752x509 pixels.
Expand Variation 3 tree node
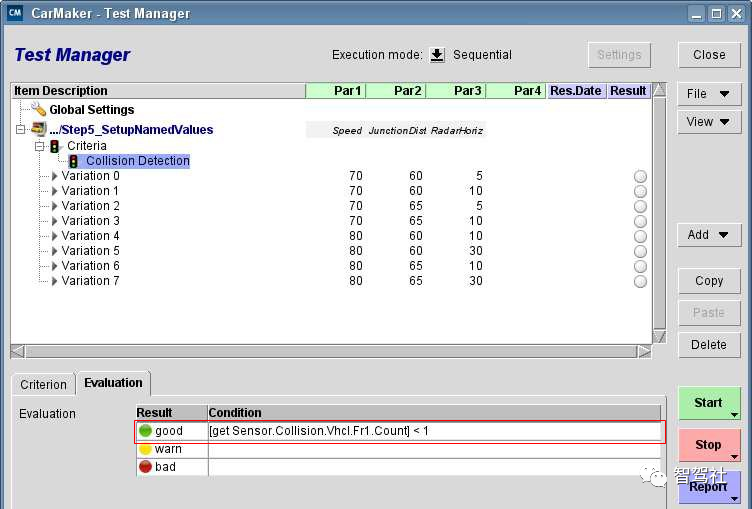pyautogui.click(x=54, y=221)
